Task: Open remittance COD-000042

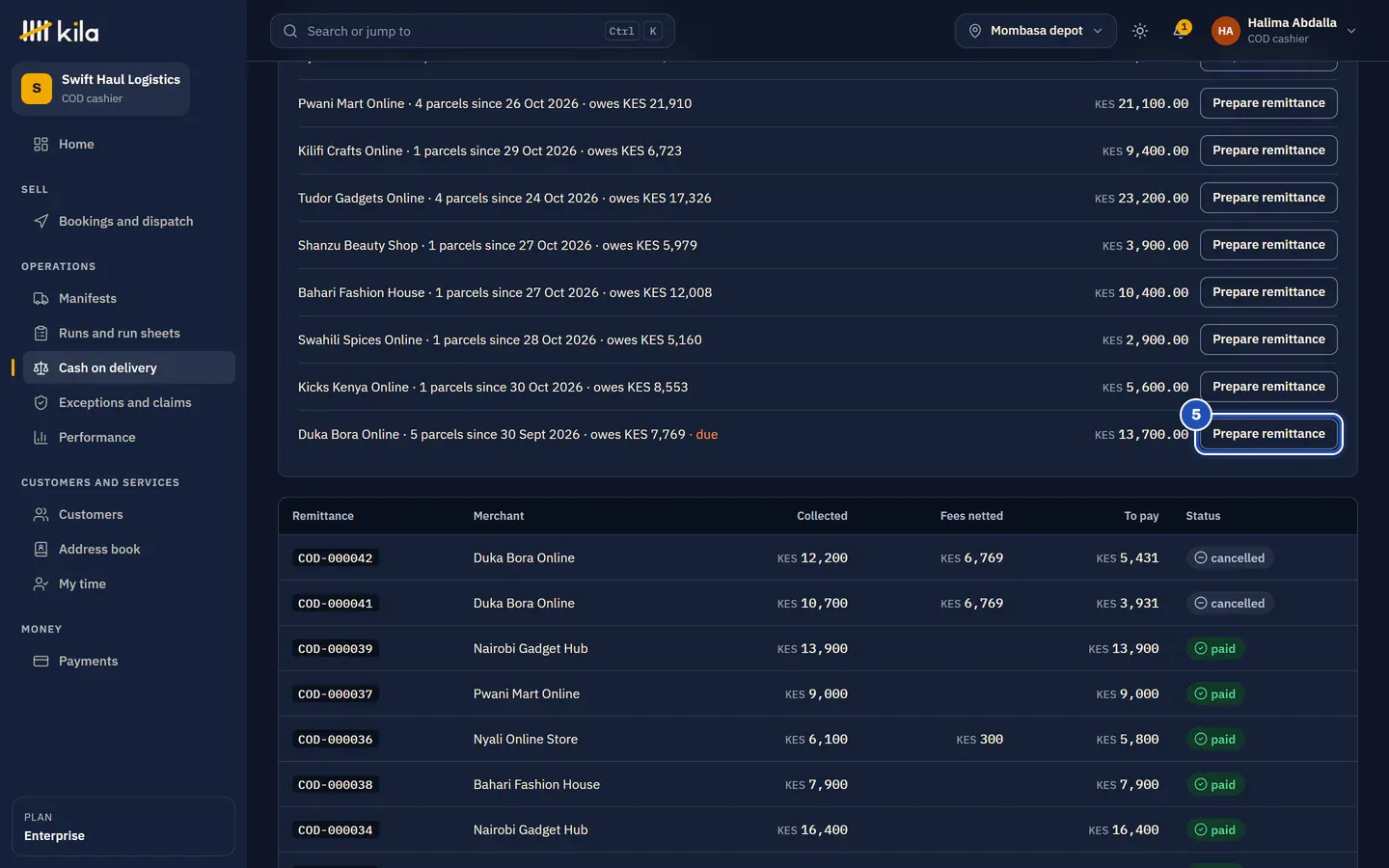Action: [x=336, y=558]
